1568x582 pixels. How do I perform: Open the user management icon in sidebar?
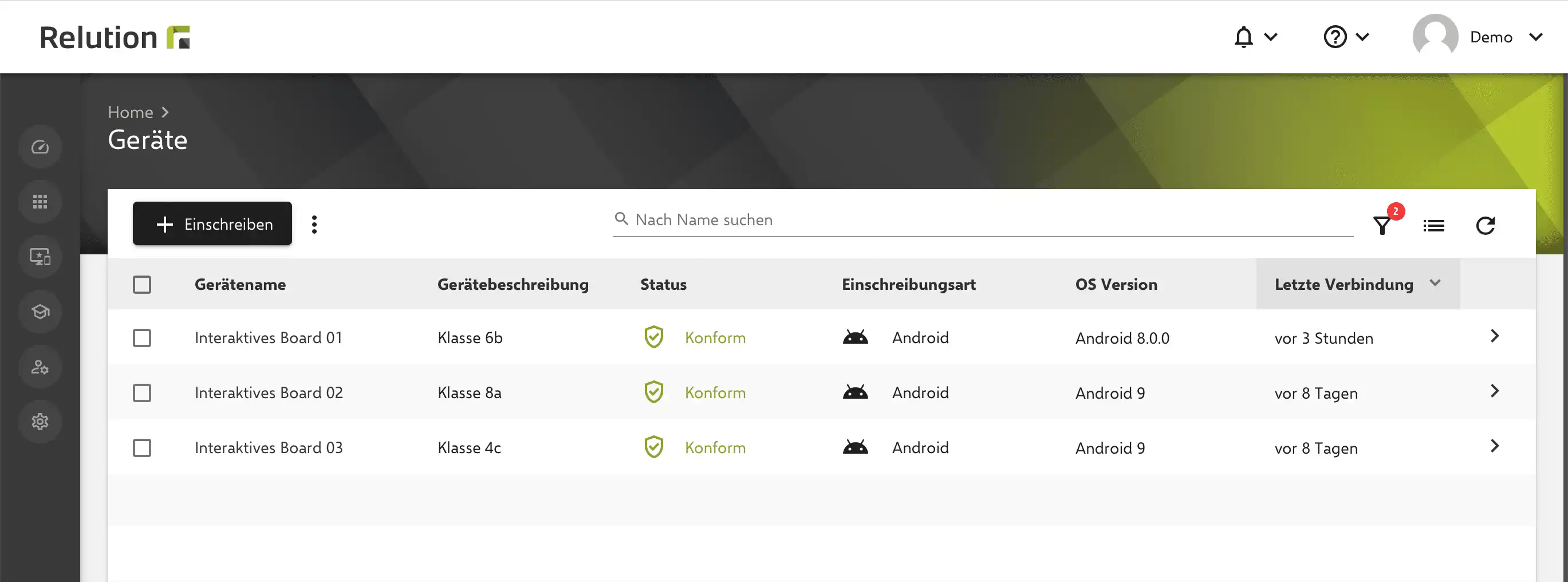pos(40,367)
